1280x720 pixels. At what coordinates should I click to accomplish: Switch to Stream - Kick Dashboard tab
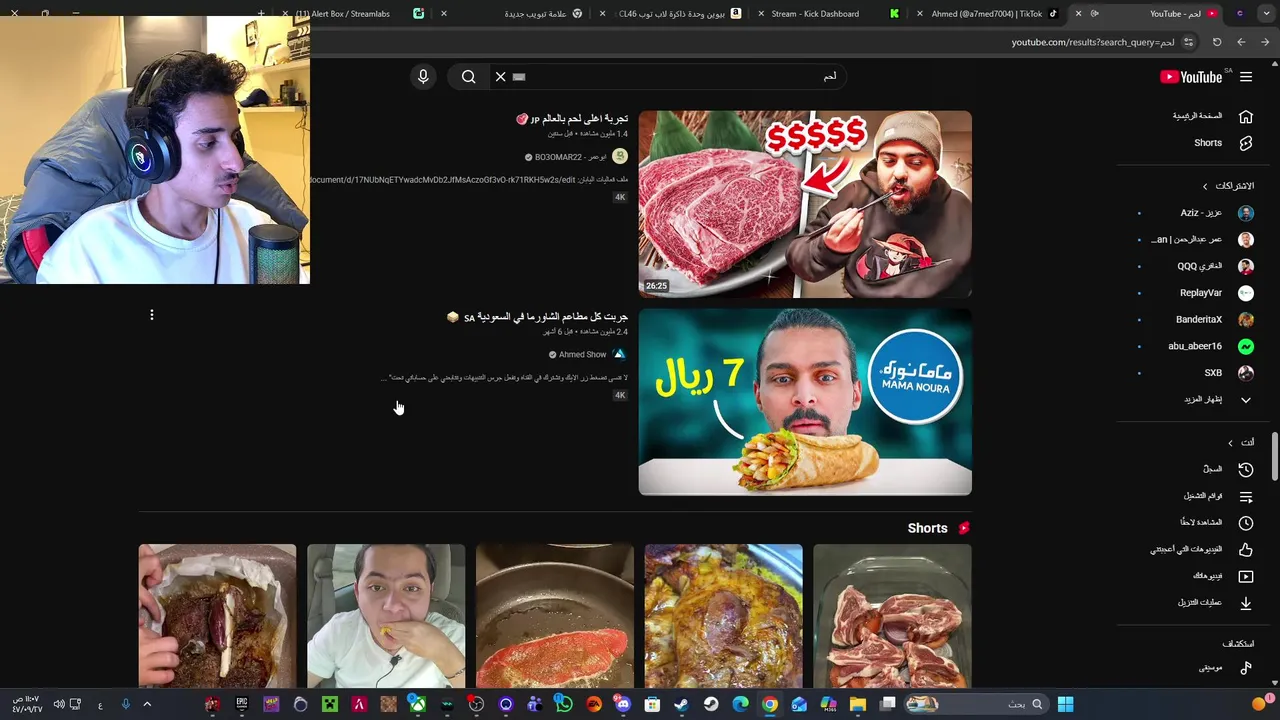[x=815, y=14]
